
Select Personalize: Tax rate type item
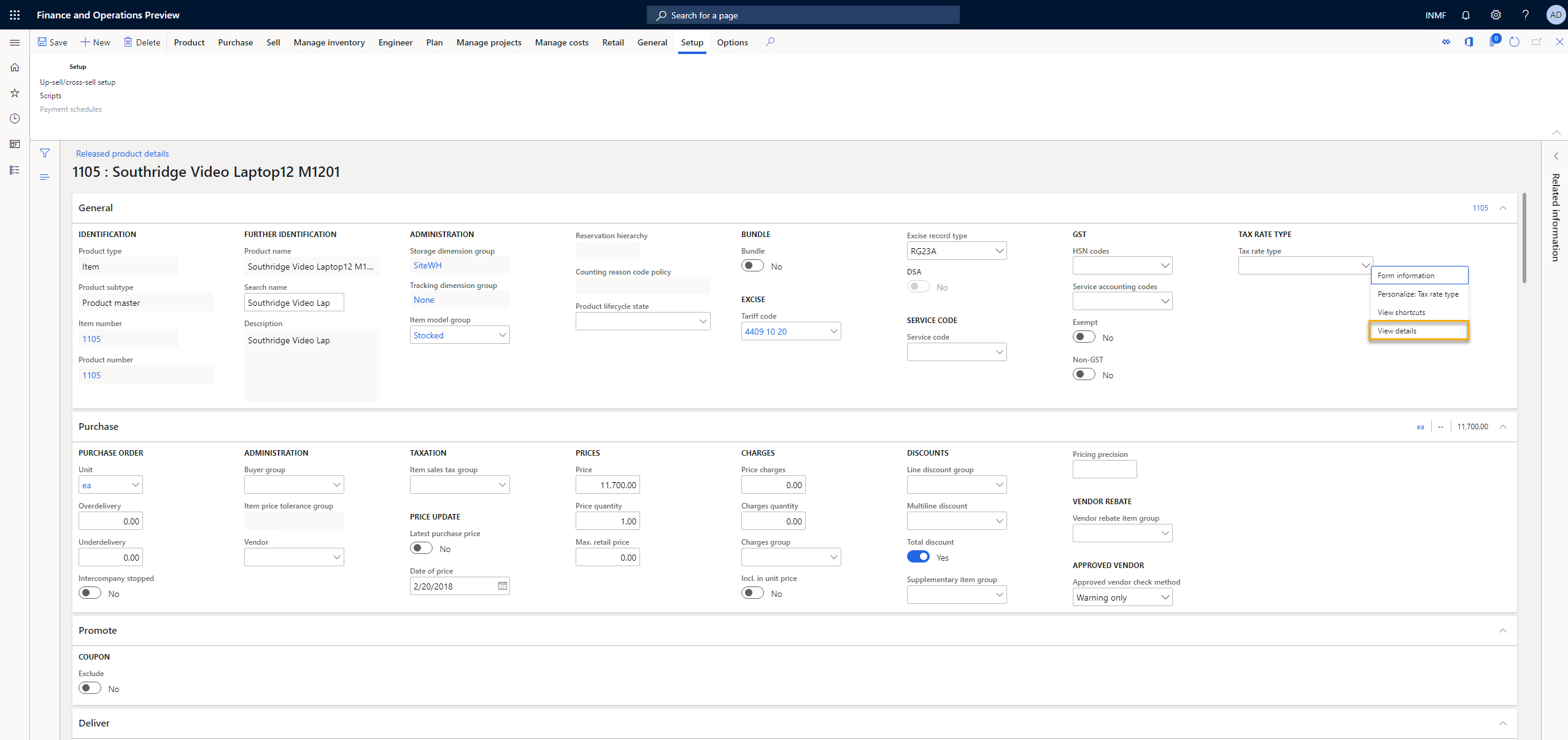pos(1419,294)
